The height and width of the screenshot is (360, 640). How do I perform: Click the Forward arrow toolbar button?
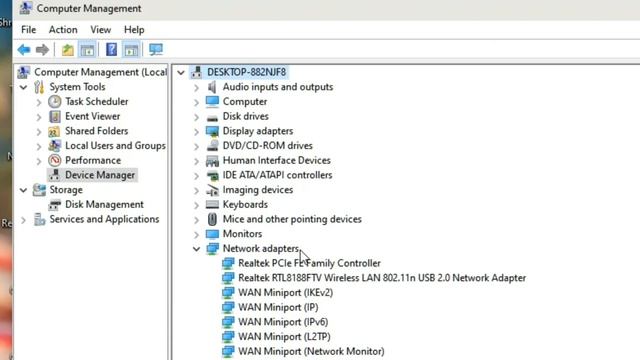point(42,50)
